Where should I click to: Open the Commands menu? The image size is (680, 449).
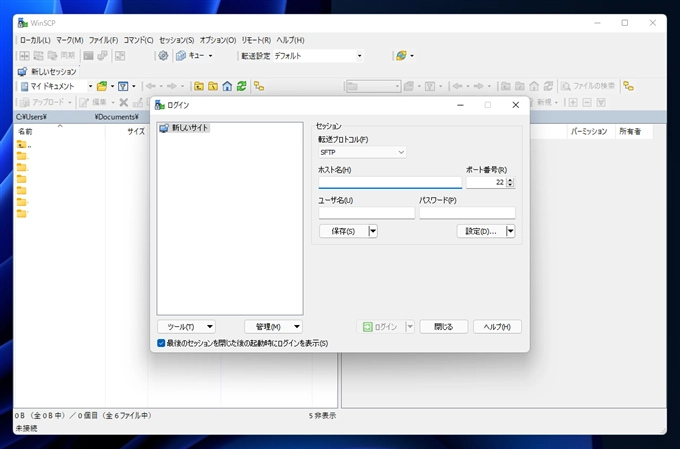coord(138,40)
